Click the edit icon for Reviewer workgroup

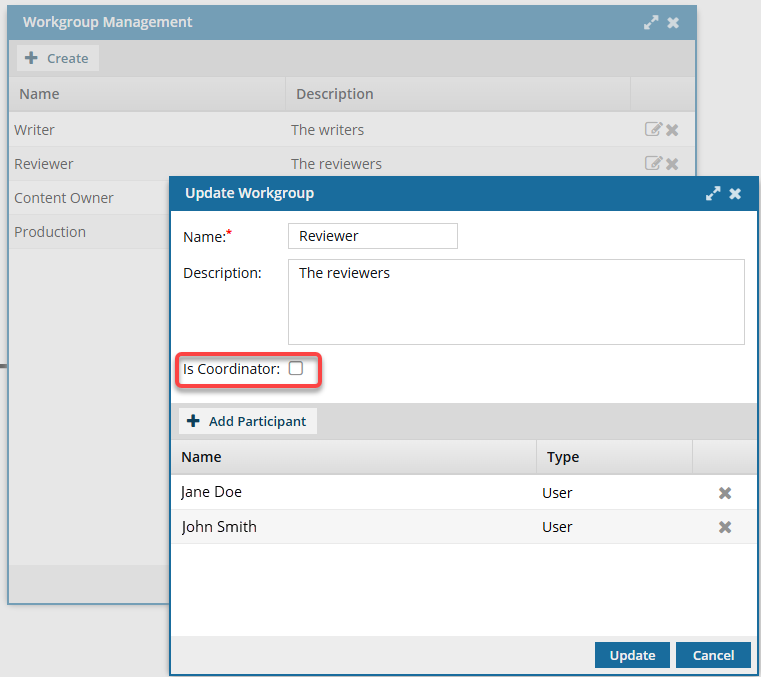pos(653,163)
